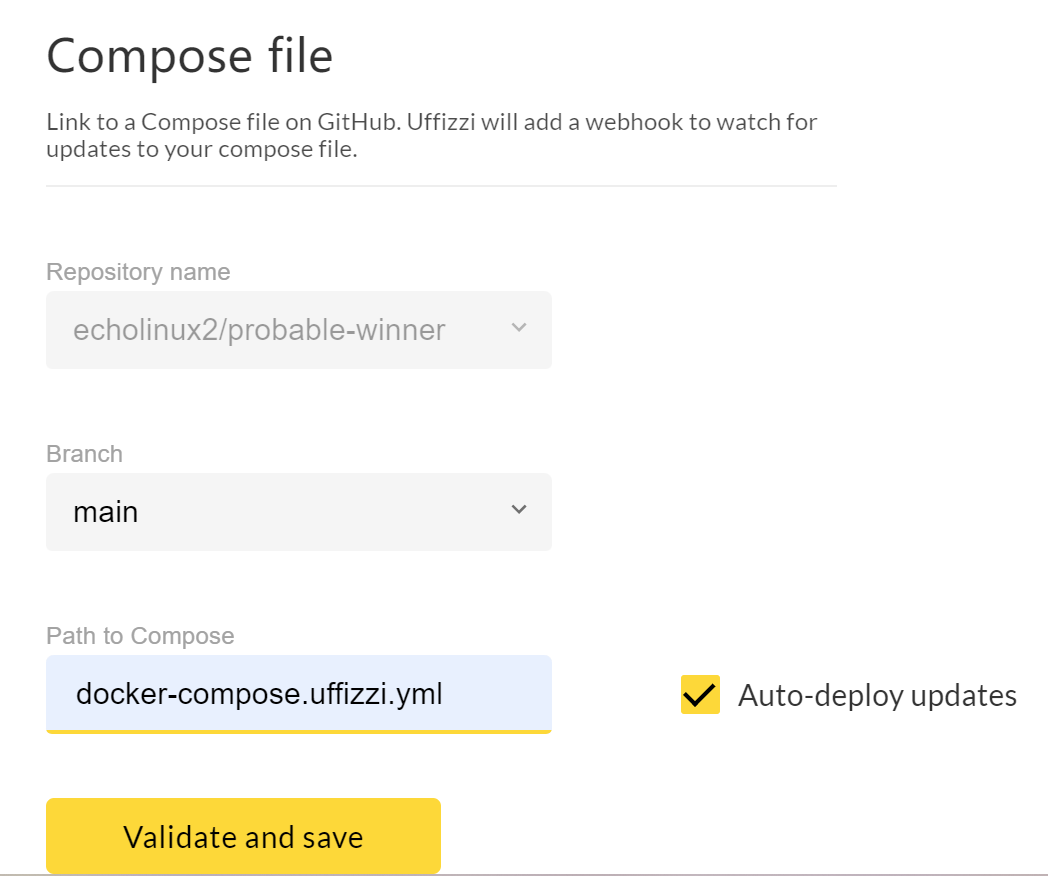Screen dimensions: 1048x876
Task: Click the 'Link to a Compose file' description
Action: tap(431, 136)
